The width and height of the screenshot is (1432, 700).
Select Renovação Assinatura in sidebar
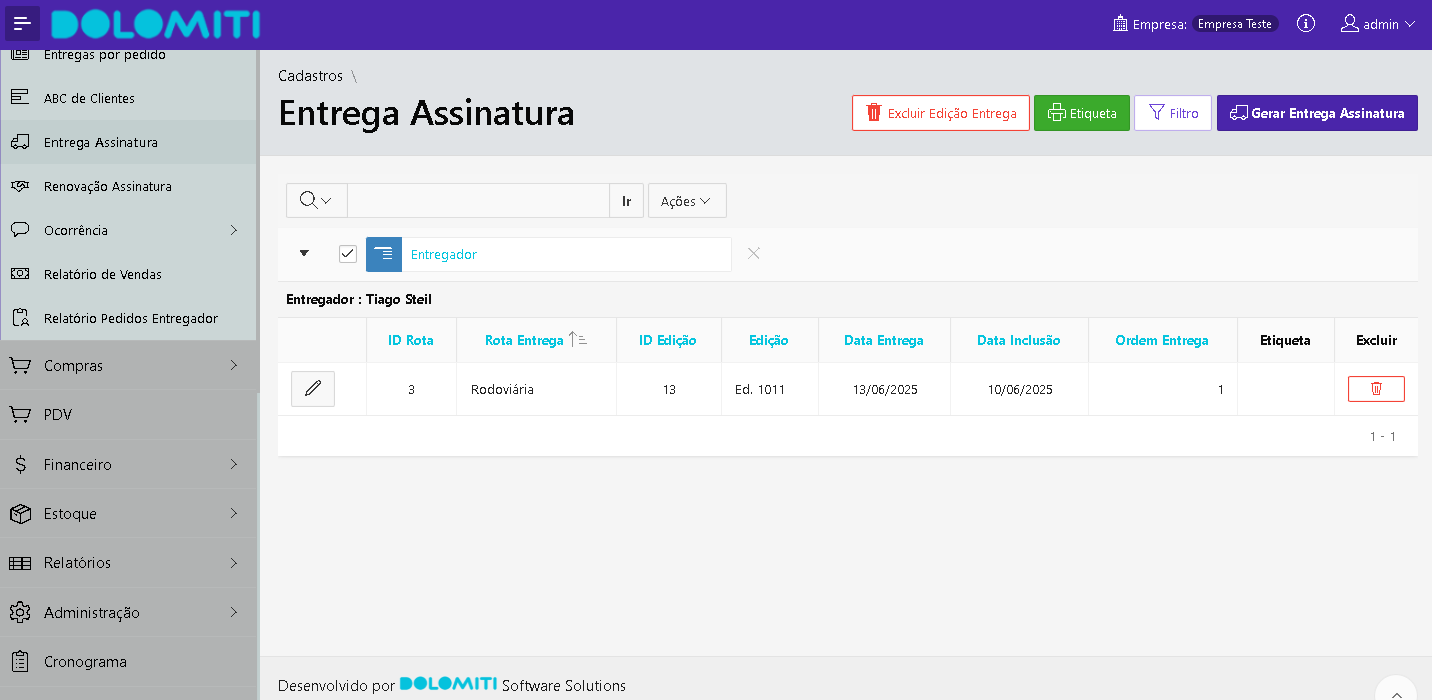coord(108,186)
